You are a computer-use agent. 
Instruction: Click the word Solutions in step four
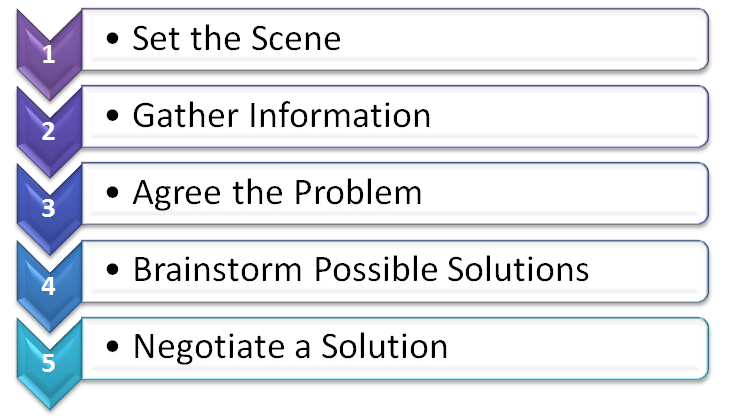pos(518,269)
